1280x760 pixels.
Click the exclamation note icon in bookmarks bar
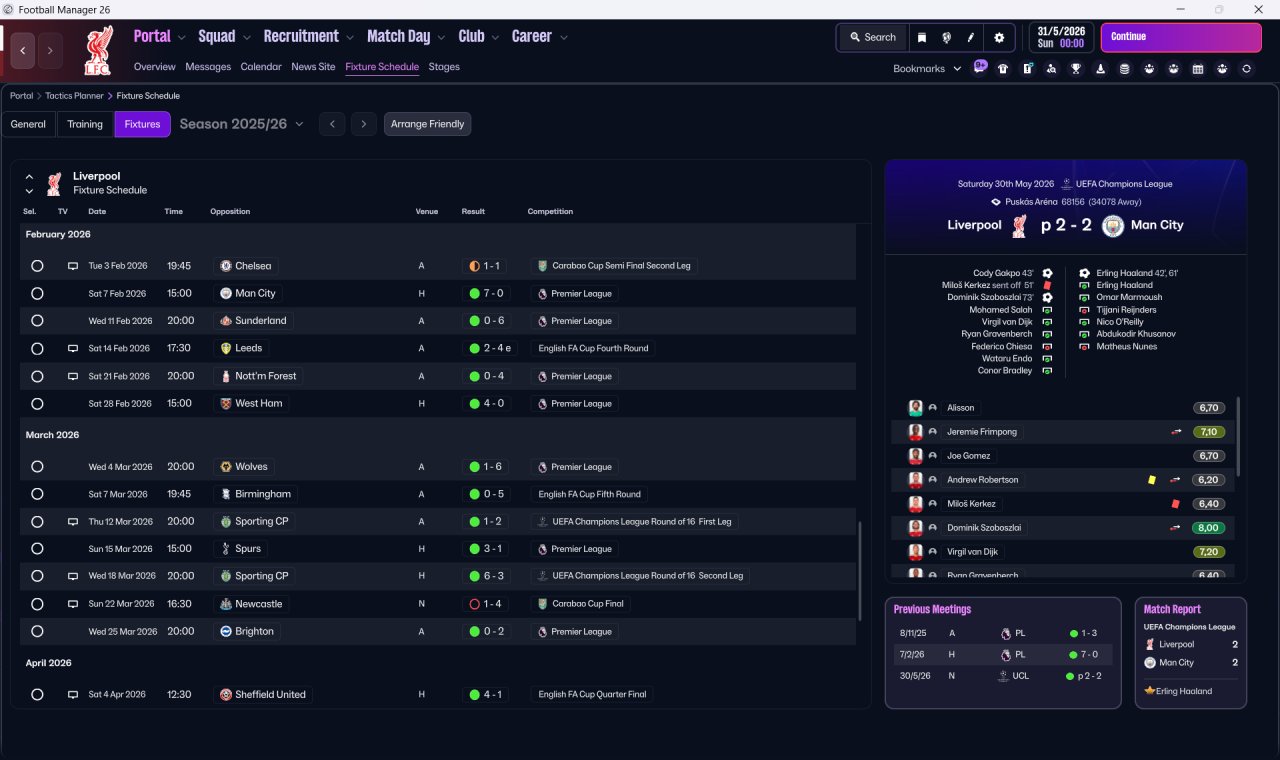tap(1027, 69)
